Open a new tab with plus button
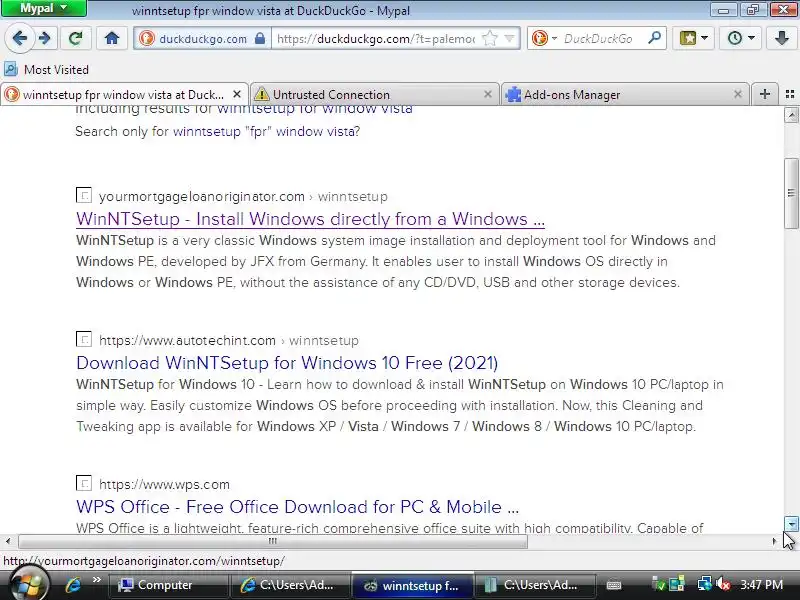 pos(764,94)
